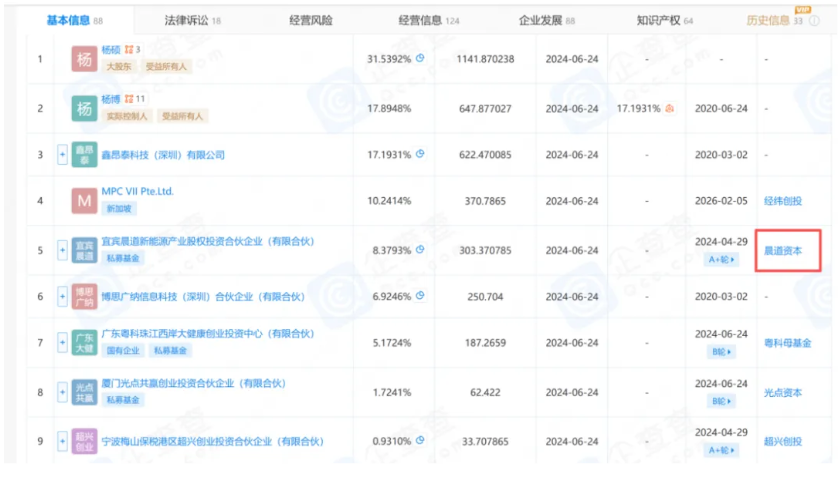The width and height of the screenshot is (839, 480).
Task: Click the detail icon next to 6.9246%
Action: (420, 296)
